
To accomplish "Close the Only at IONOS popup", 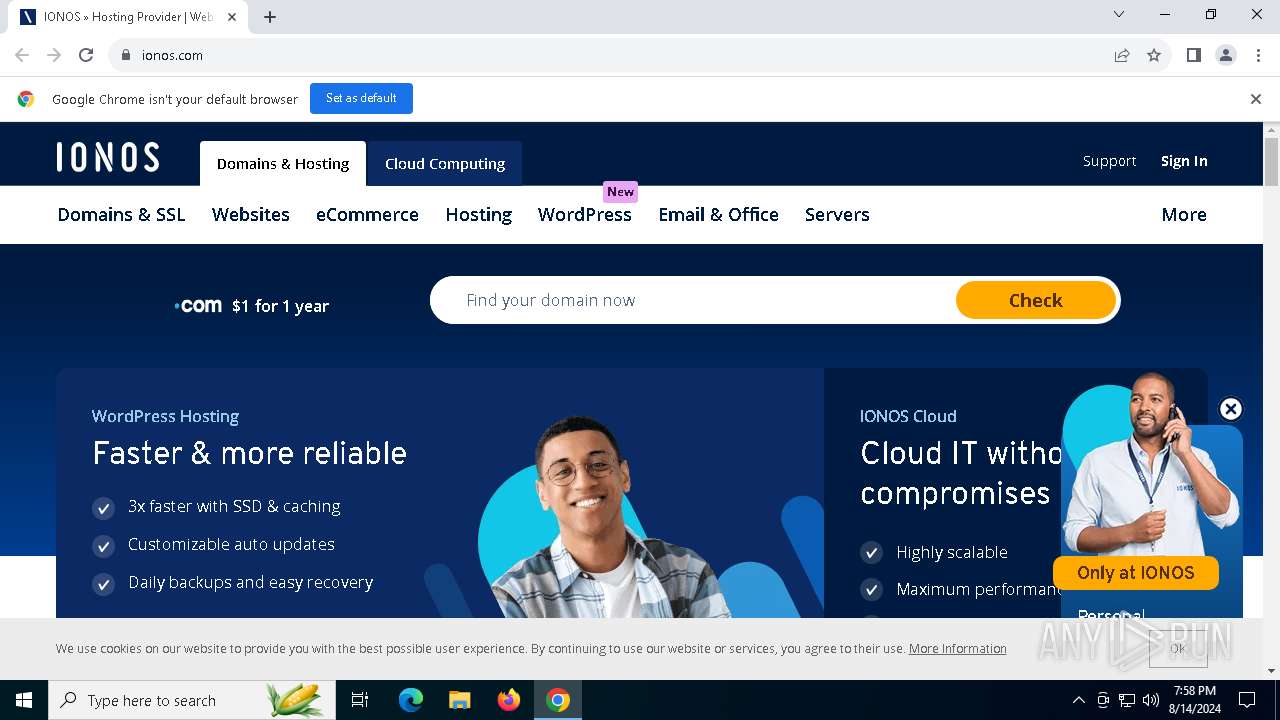I will [1231, 409].
